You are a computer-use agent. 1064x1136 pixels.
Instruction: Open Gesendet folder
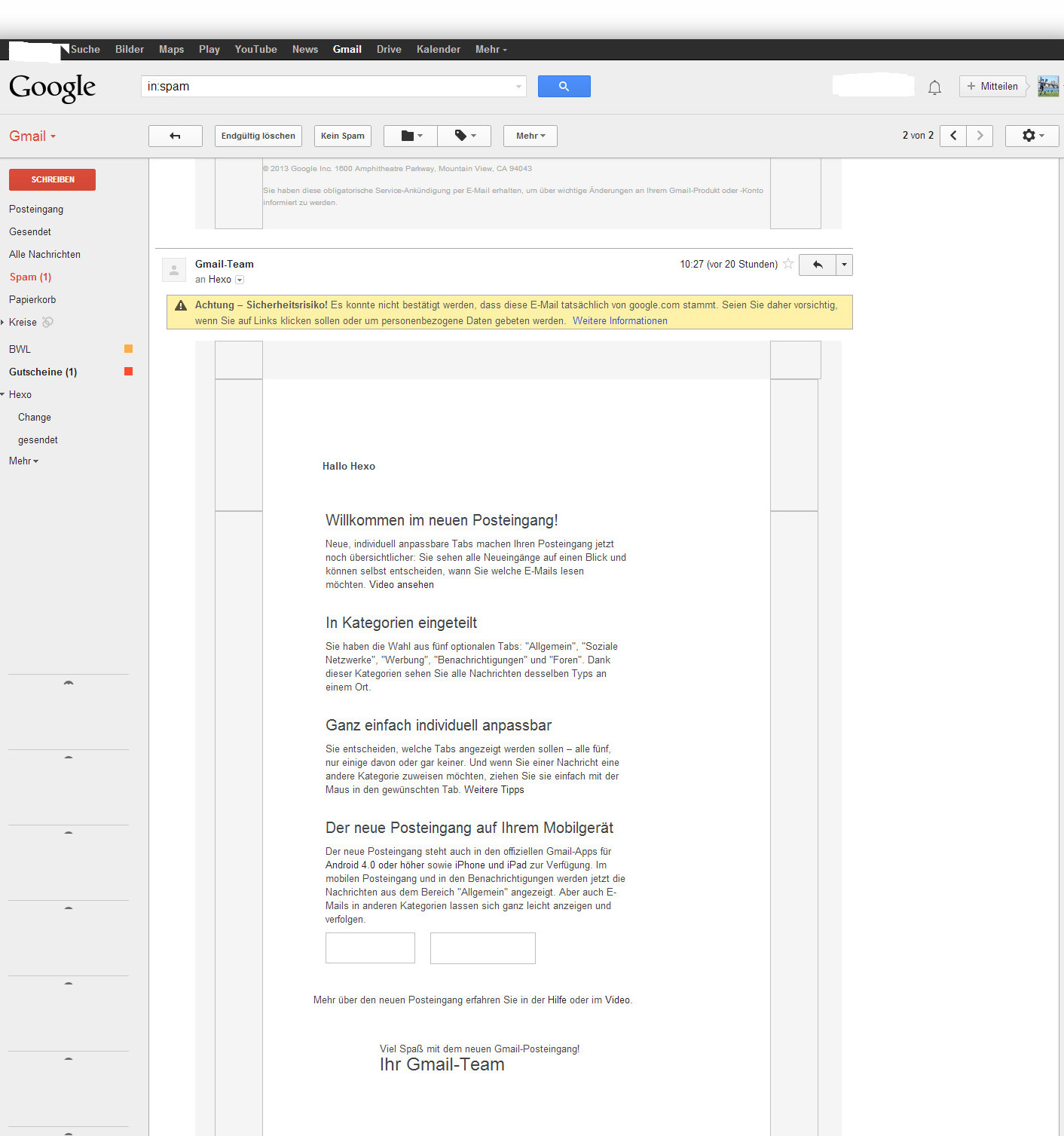click(30, 232)
